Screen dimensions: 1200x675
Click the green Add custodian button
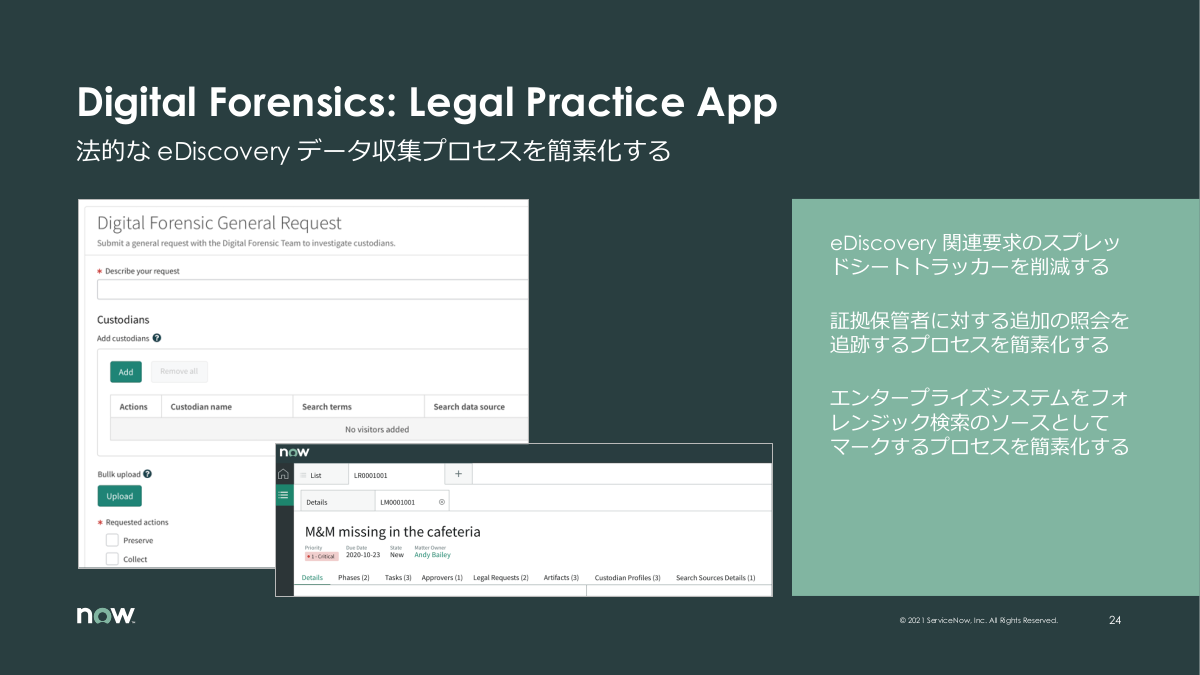125,372
